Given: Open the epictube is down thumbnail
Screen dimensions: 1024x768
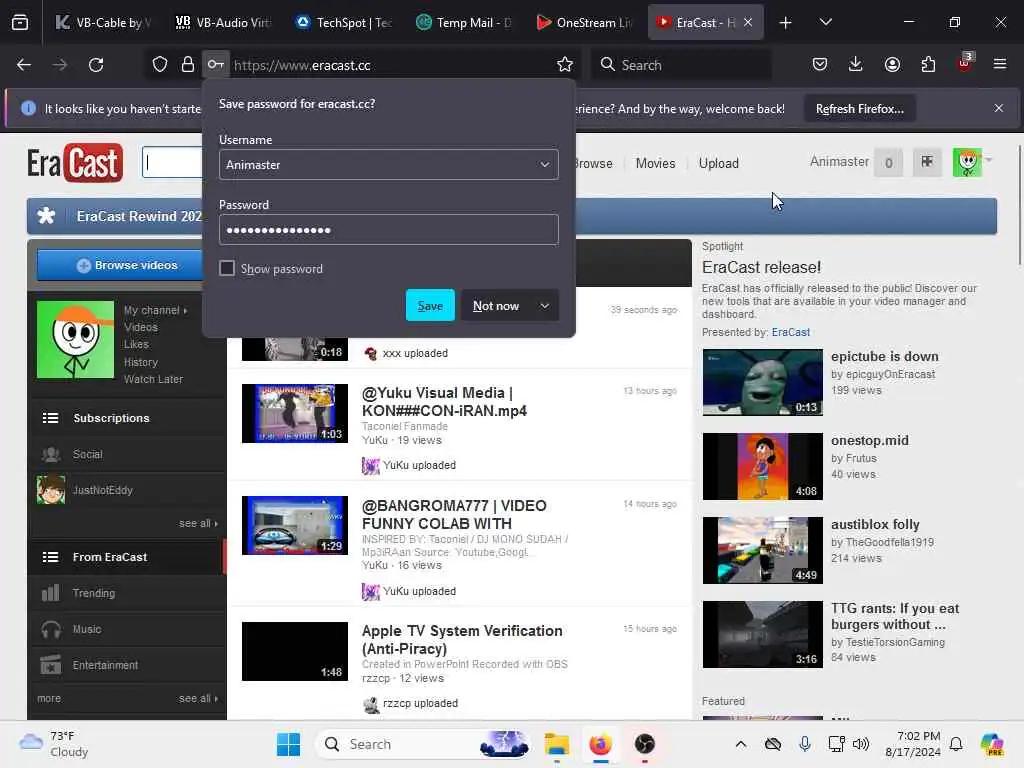Looking at the screenshot, I should (x=762, y=382).
